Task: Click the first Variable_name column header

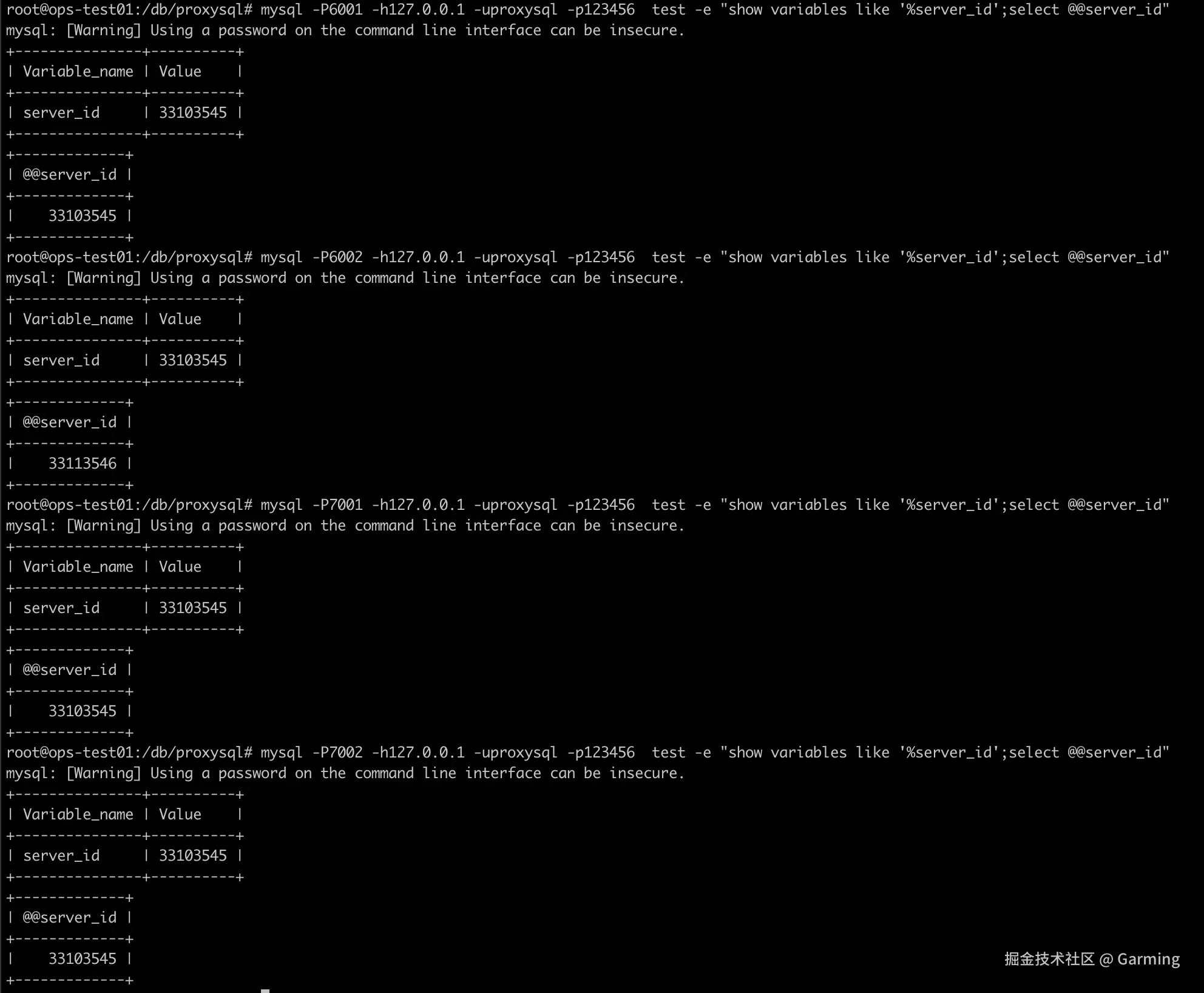Action: pos(78,72)
